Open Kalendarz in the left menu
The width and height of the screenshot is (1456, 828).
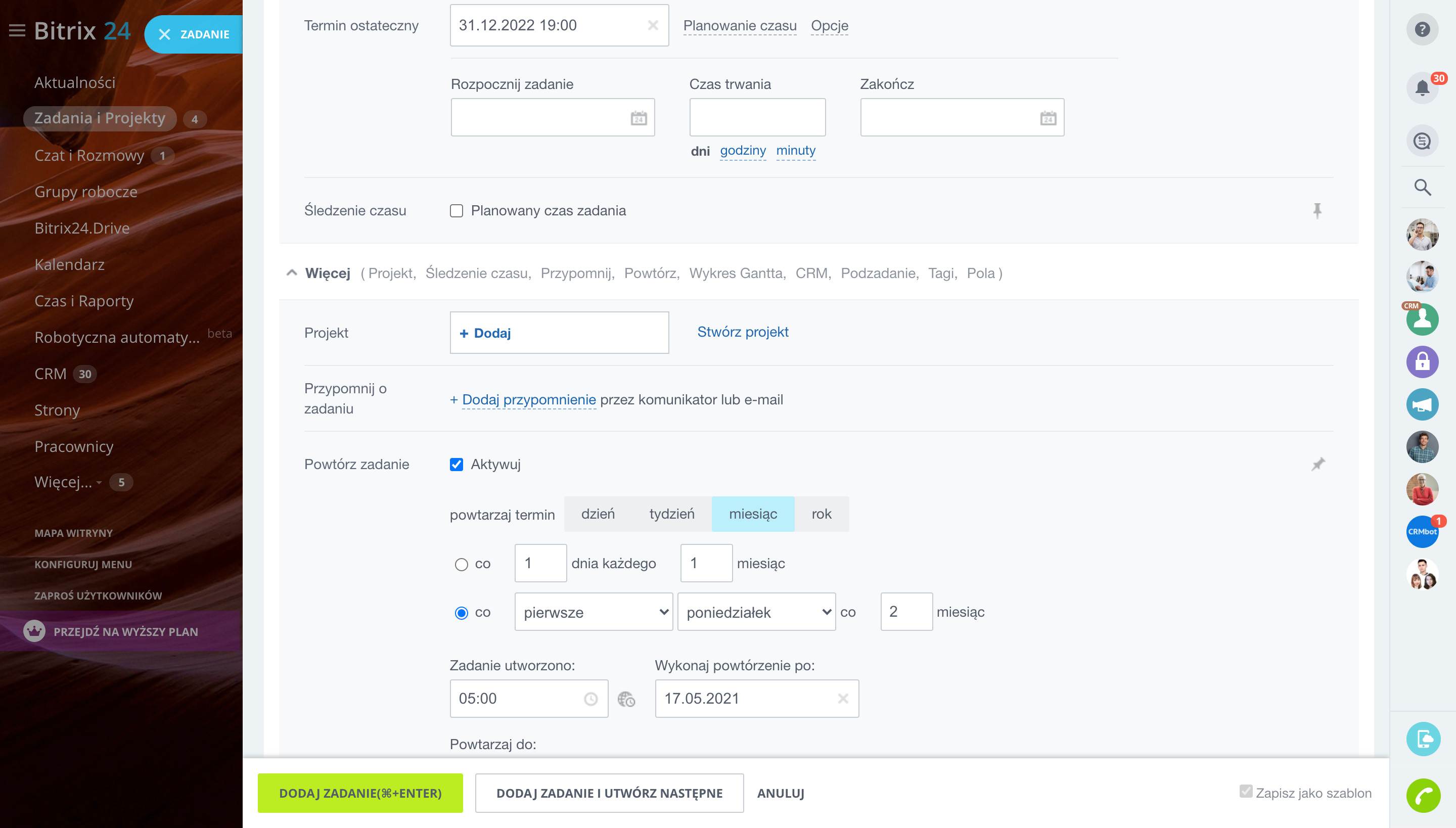coord(69,264)
